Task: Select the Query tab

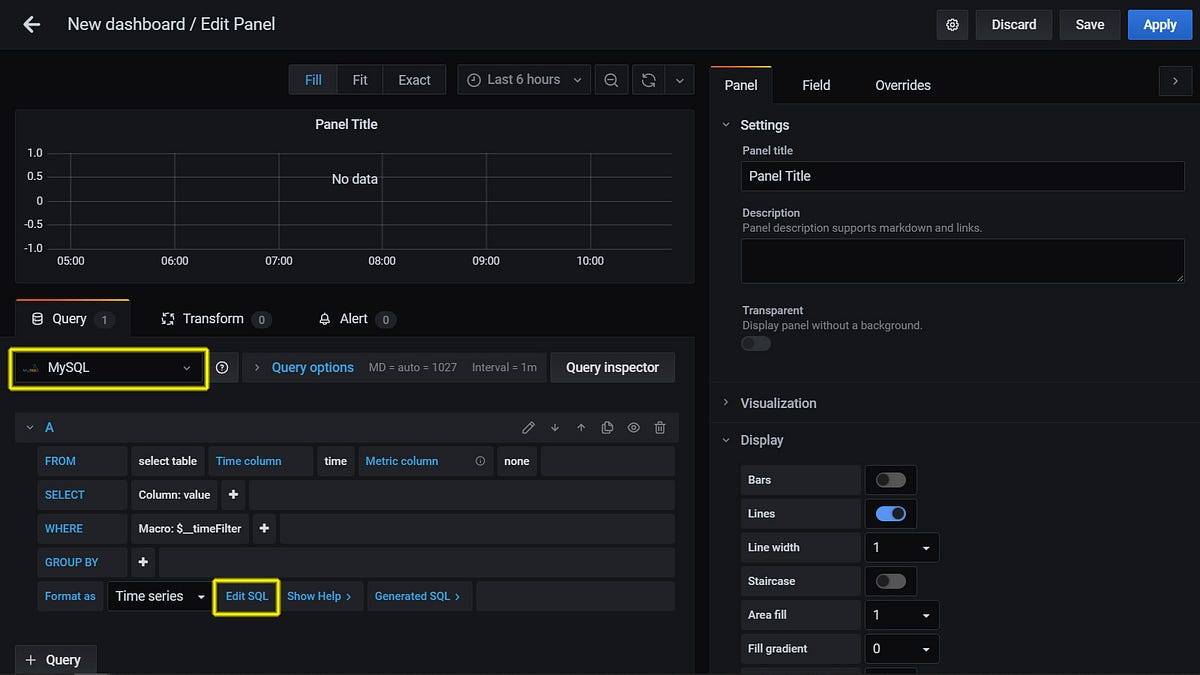Action: pos(73,319)
